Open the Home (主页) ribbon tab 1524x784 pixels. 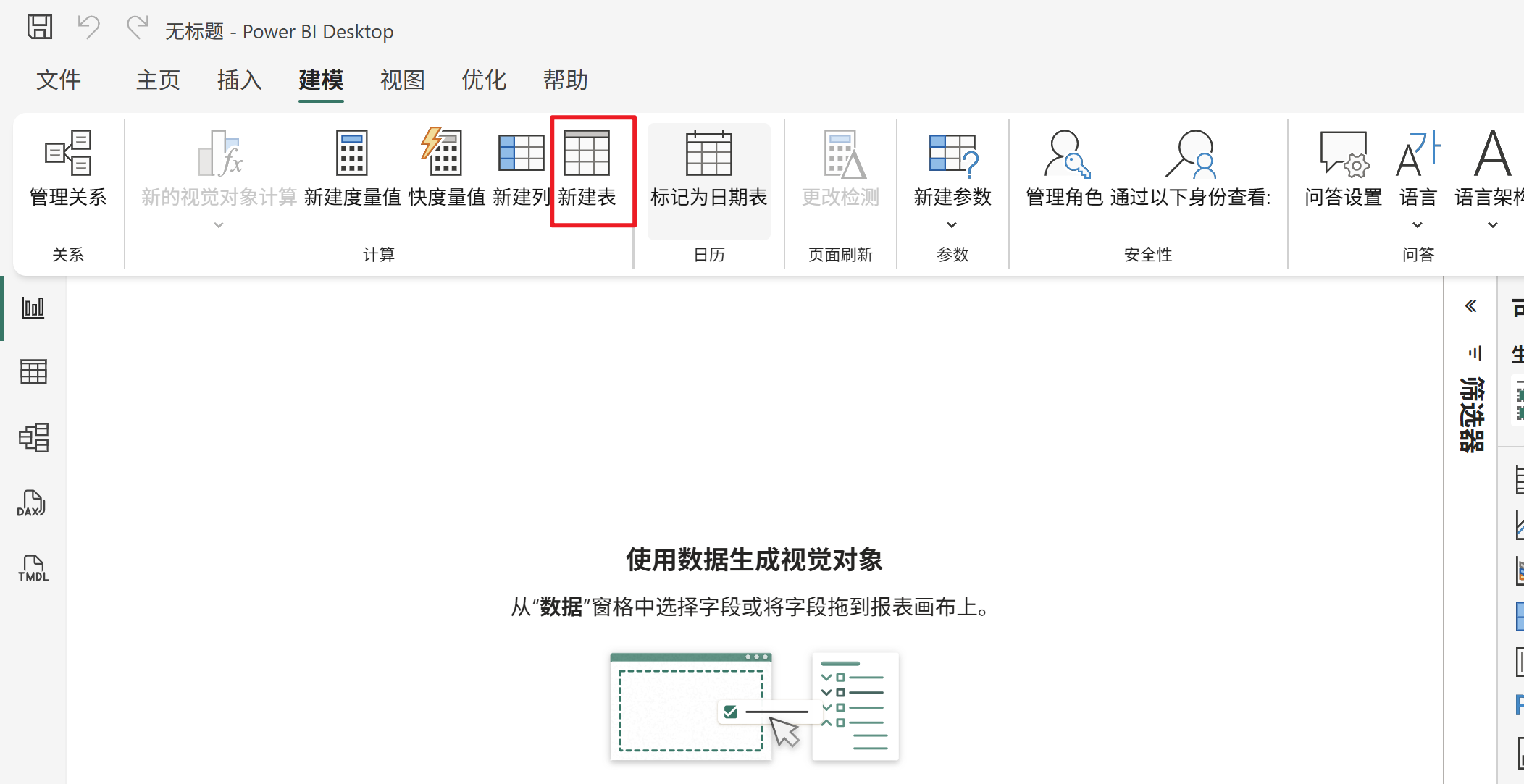pos(158,80)
